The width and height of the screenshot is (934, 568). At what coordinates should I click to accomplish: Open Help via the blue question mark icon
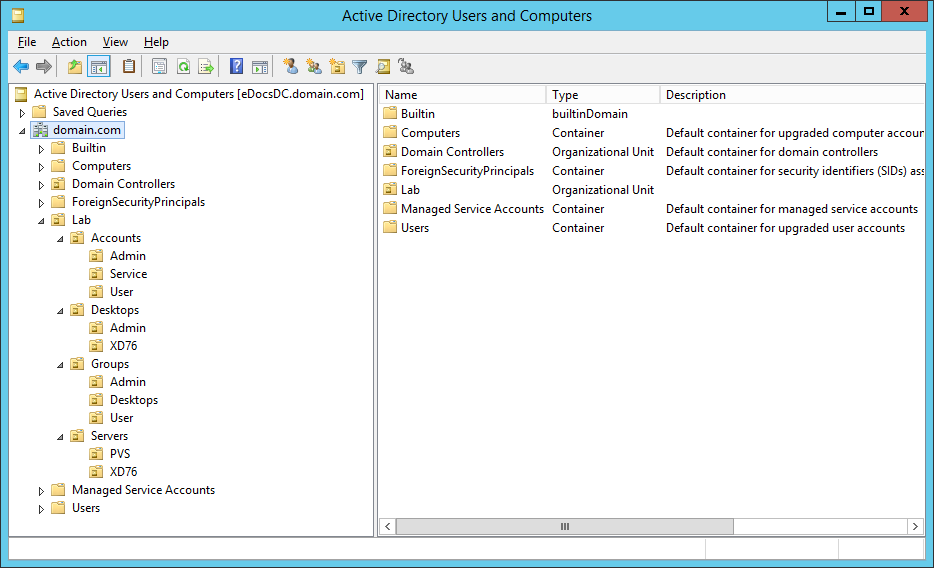coord(237,67)
